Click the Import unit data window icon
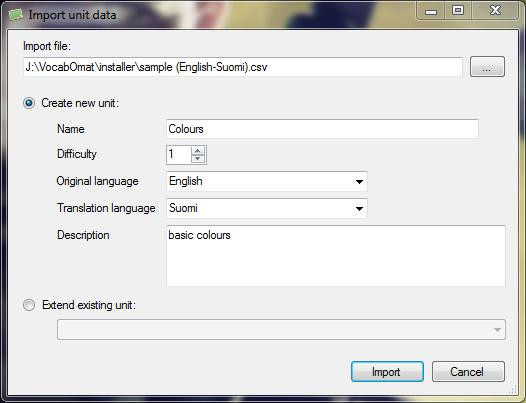526x403 pixels. 15,15
